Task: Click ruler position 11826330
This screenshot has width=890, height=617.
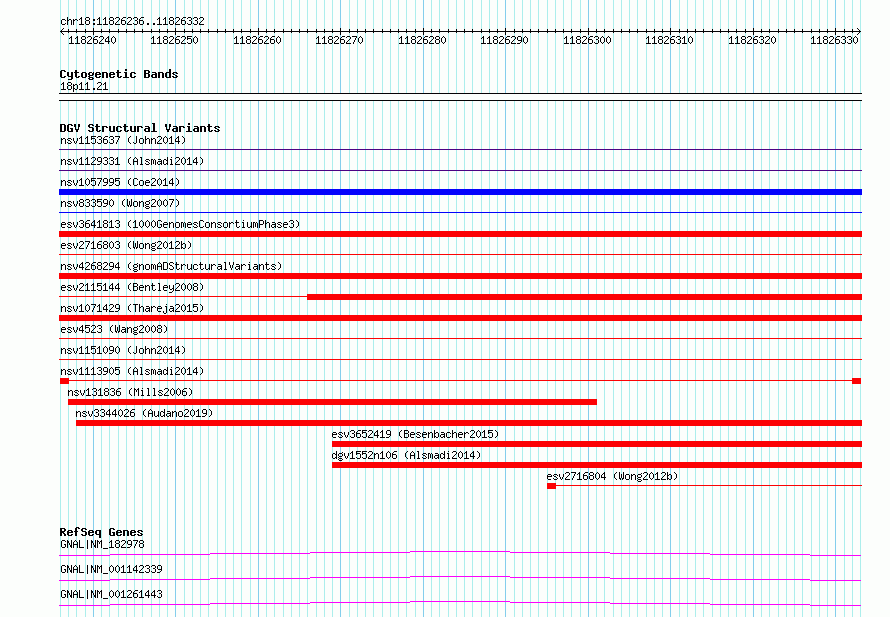Action: pos(834,40)
